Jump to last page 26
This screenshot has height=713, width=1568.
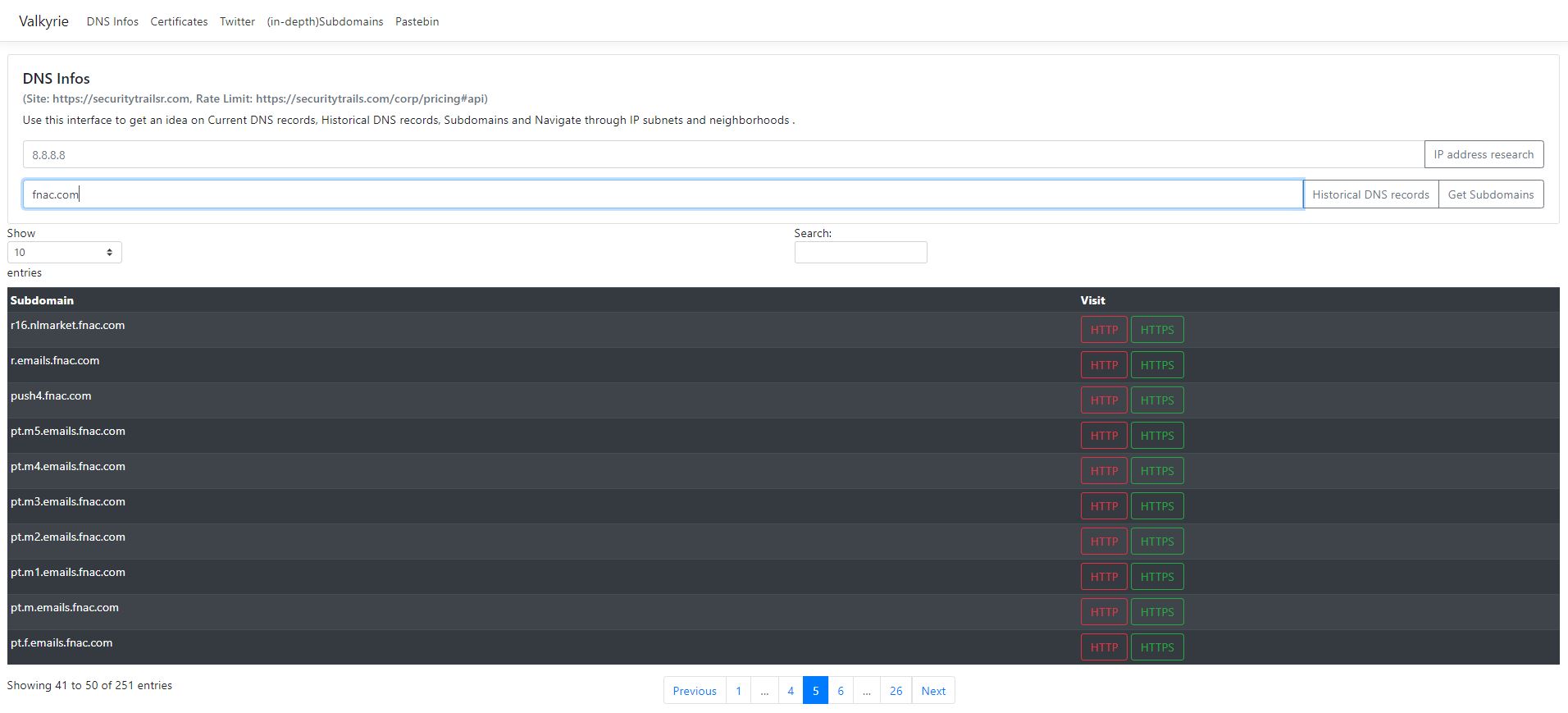point(896,691)
